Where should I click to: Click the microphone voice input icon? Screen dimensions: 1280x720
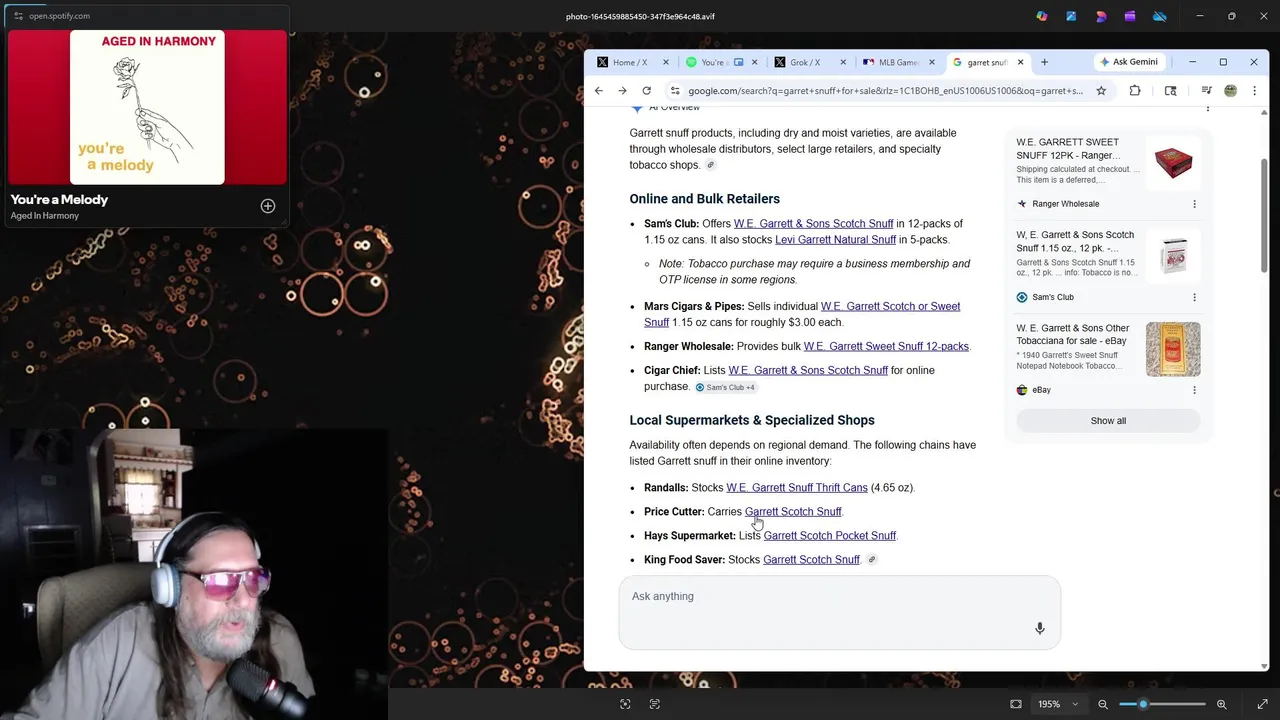pyautogui.click(x=1040, y=628)
